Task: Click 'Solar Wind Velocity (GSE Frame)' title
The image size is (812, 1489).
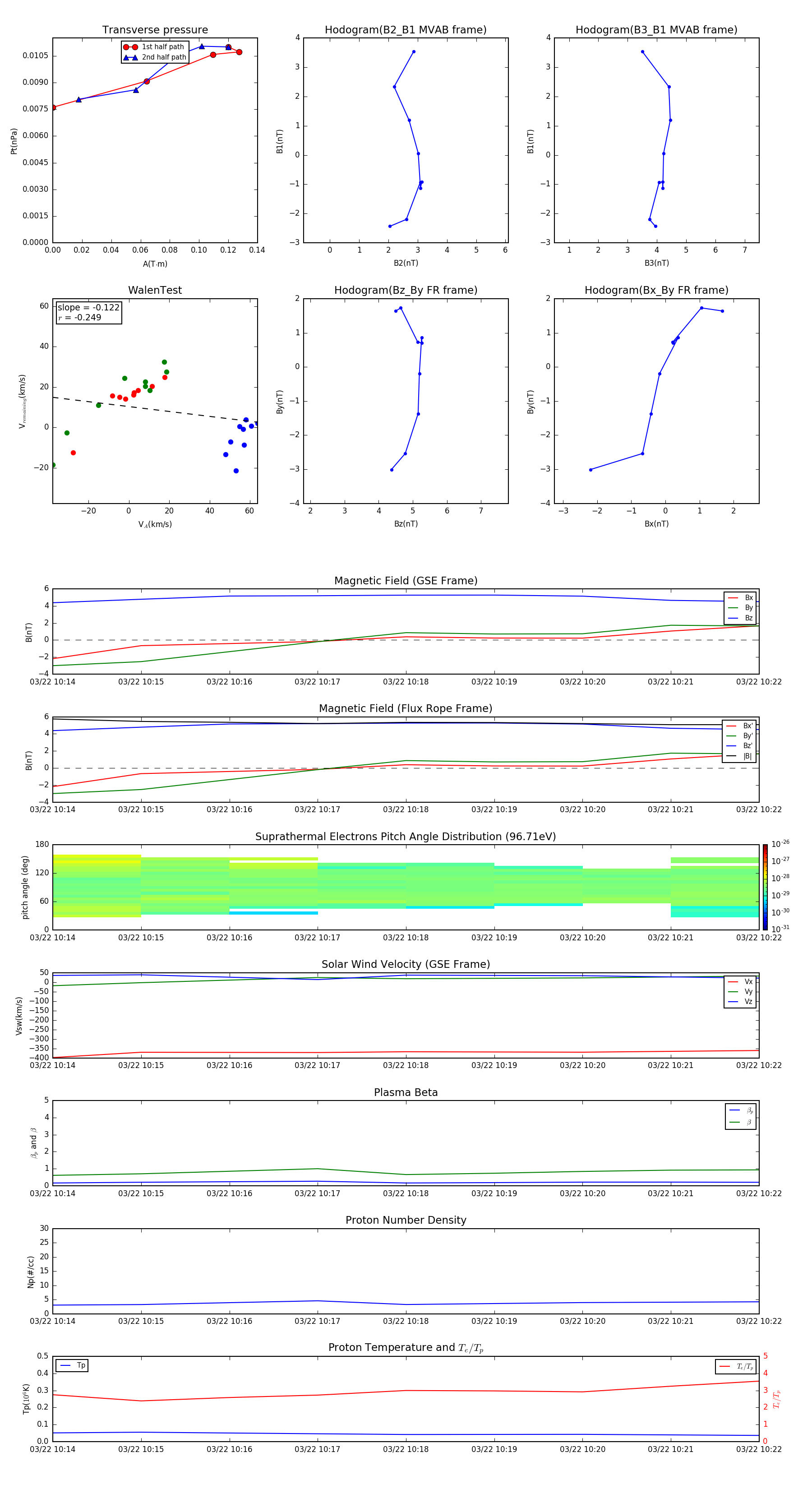Action: tap(406, 964)
